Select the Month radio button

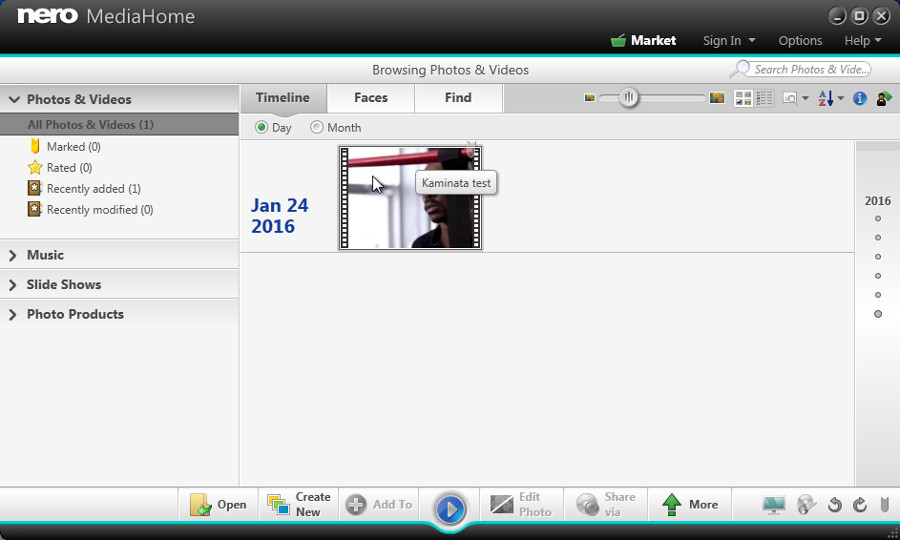coord(316,127)
